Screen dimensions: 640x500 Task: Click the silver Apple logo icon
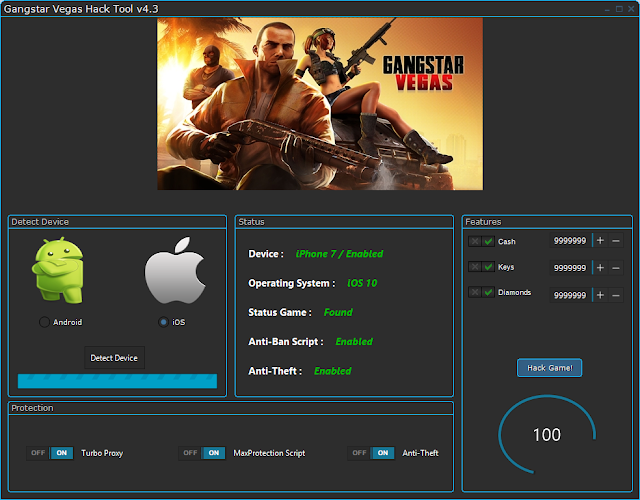(175, 270)
